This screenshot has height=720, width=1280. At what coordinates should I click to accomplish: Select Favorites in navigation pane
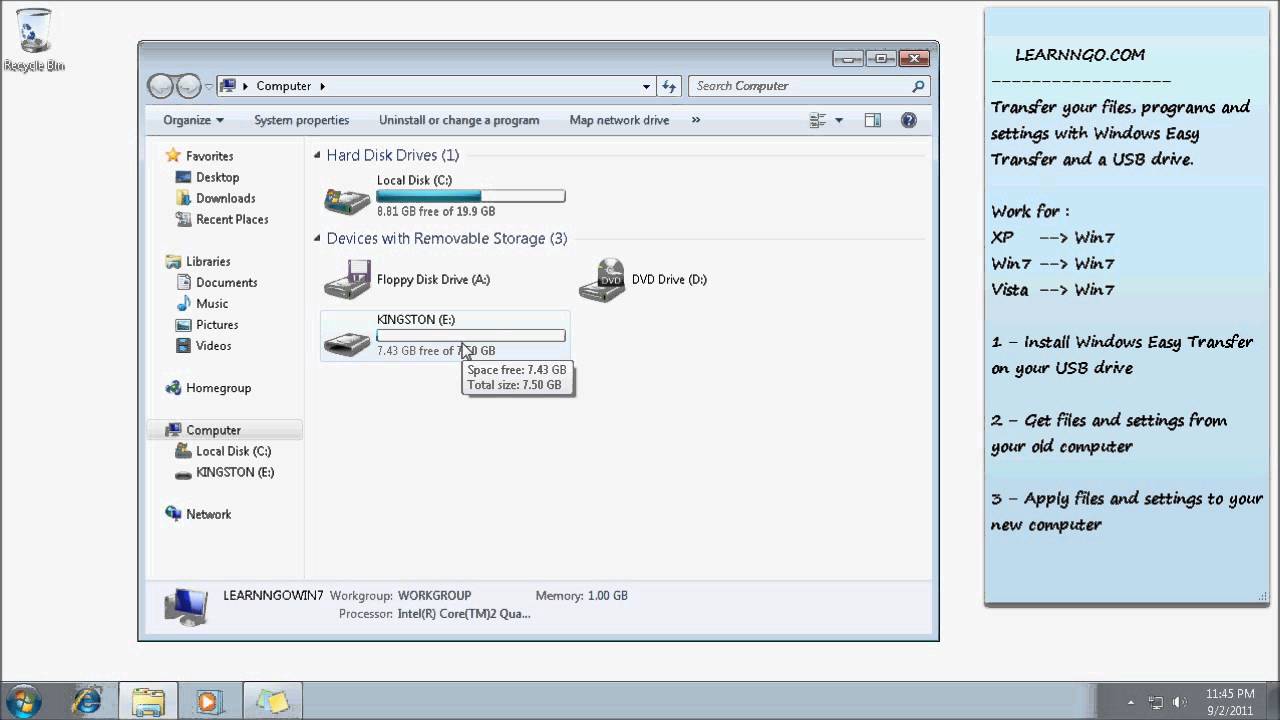point(200,156)
